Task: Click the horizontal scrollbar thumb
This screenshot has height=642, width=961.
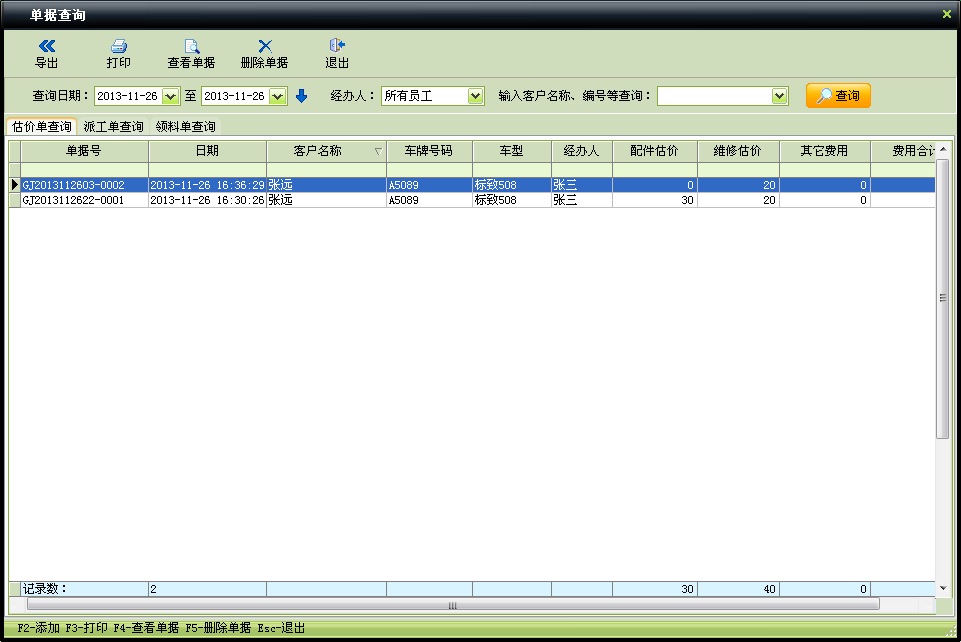Action: [453, 605]
